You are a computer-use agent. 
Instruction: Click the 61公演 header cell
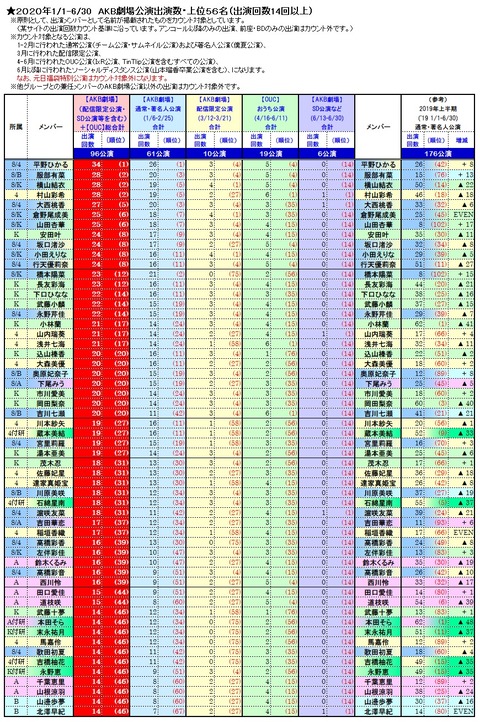coord(158,154)
